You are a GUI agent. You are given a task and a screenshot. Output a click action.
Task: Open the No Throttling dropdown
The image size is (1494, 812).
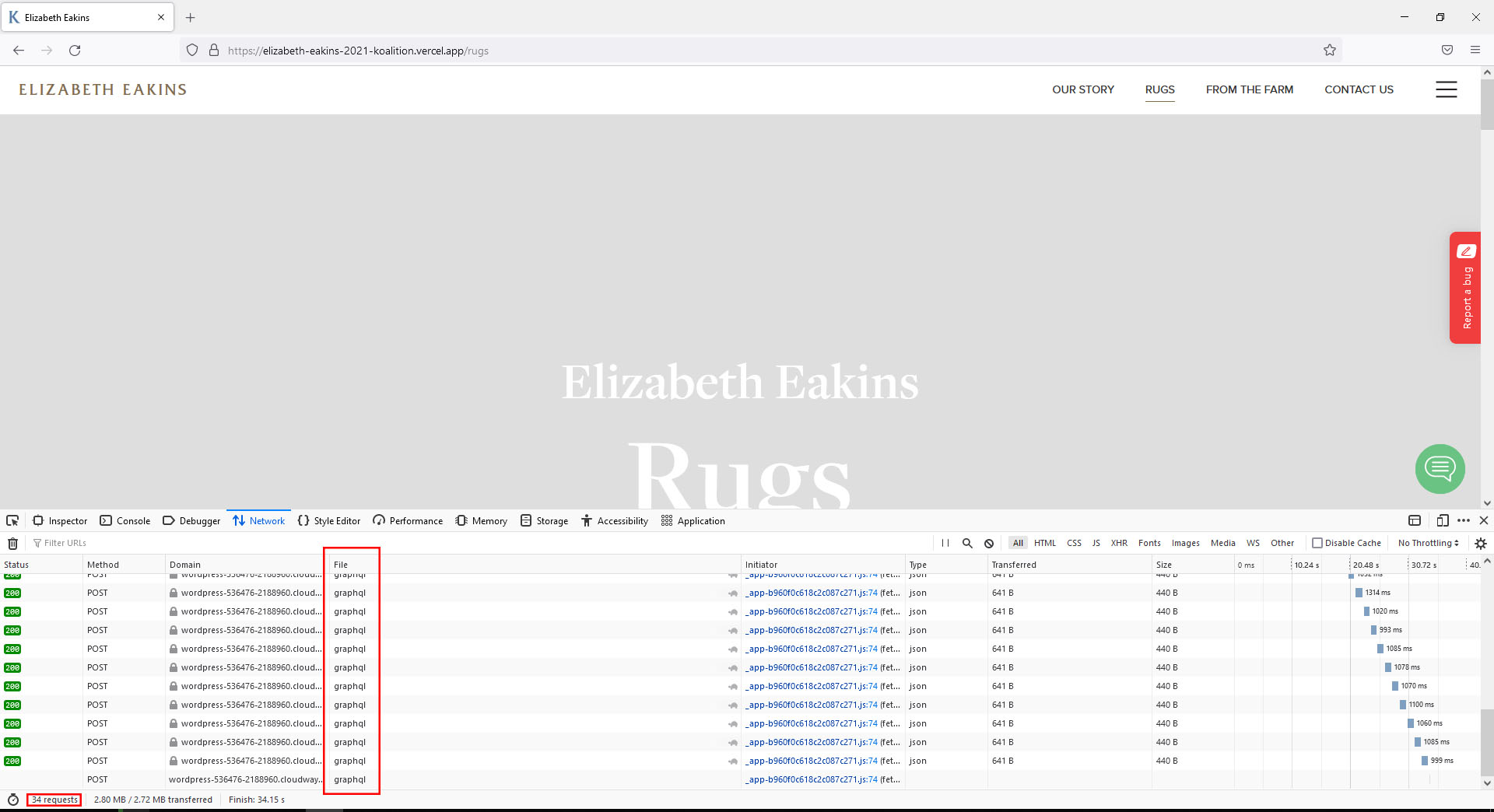pos(1429,543)
